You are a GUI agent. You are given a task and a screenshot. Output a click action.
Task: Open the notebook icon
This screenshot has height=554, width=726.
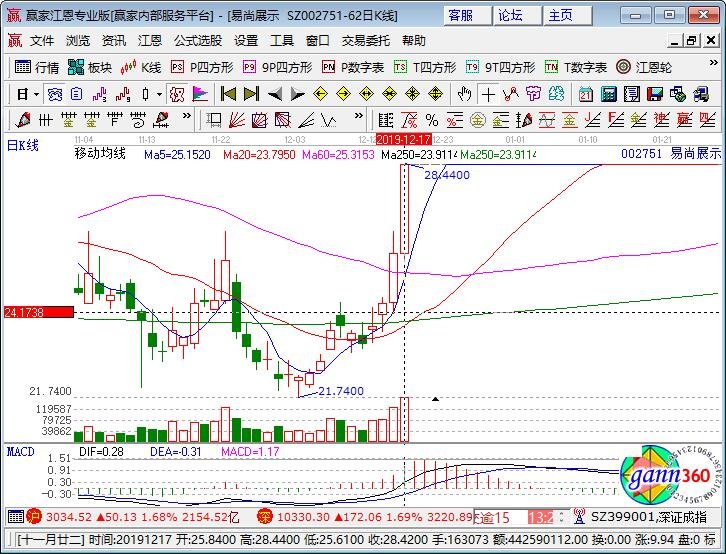632,95
